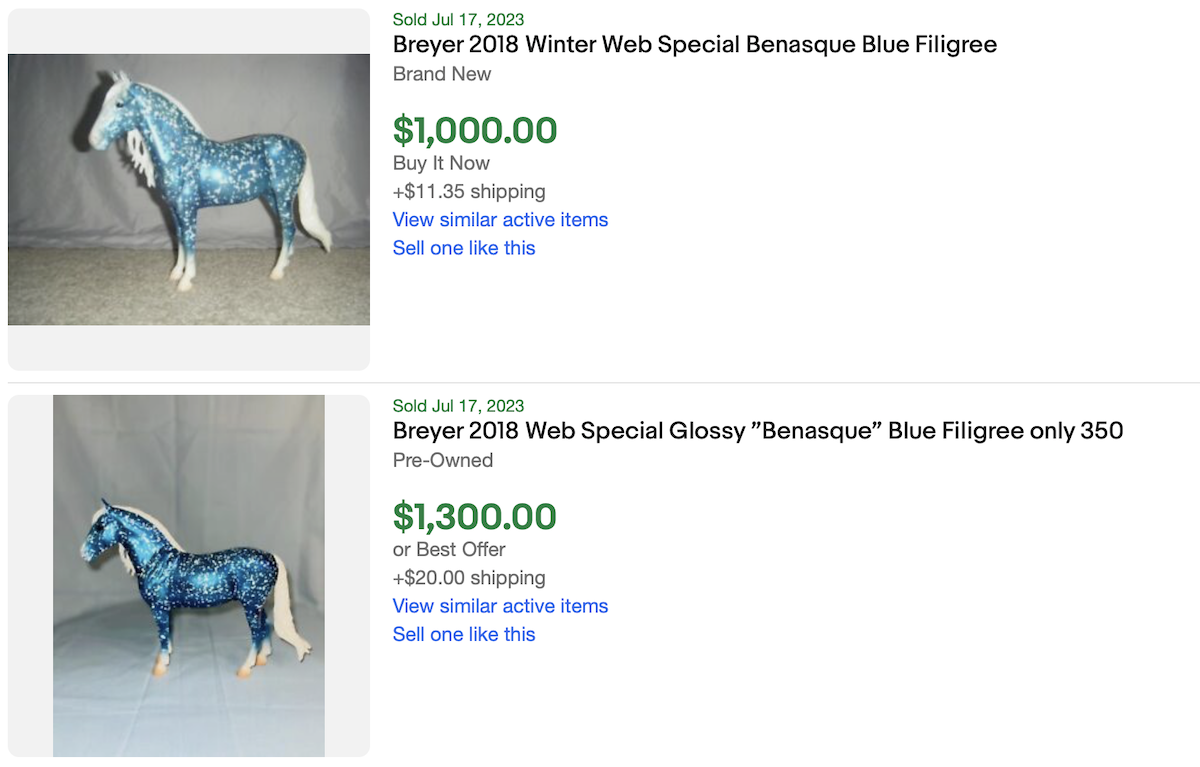Click the "Pre-Owned" condition text
1200x767 pixels.
(443, 460)
